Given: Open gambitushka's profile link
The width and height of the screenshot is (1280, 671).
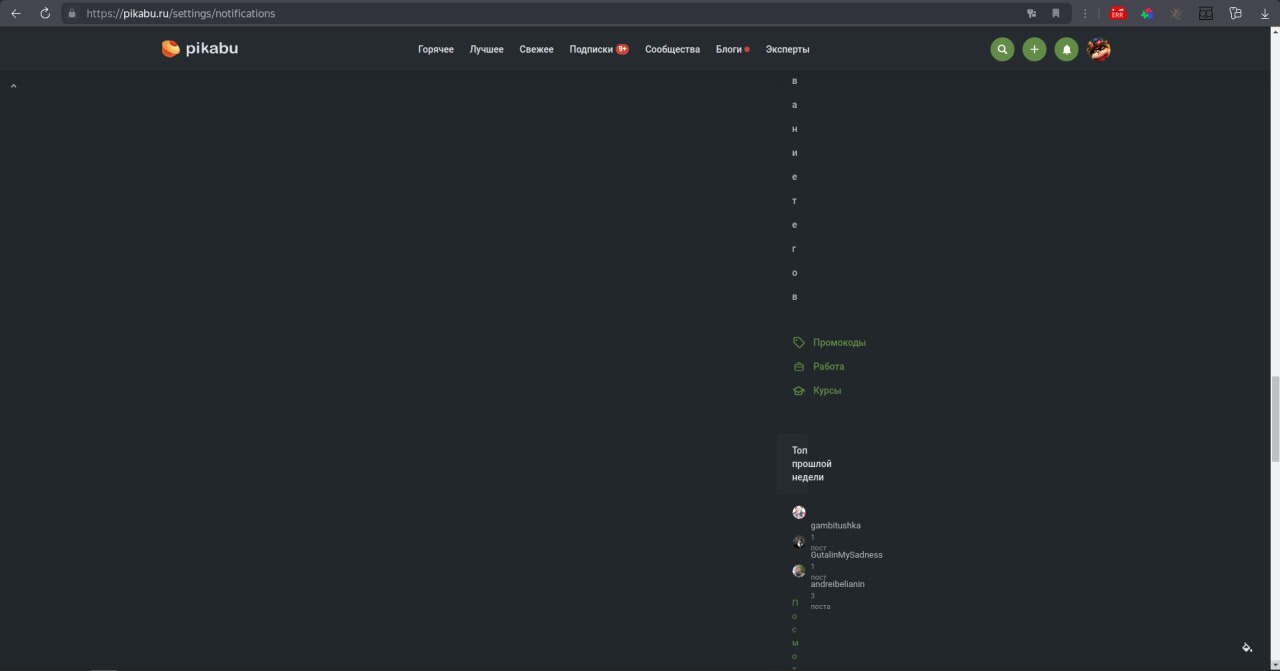Looking at the screenshot, I should click(x=836, y=525).
